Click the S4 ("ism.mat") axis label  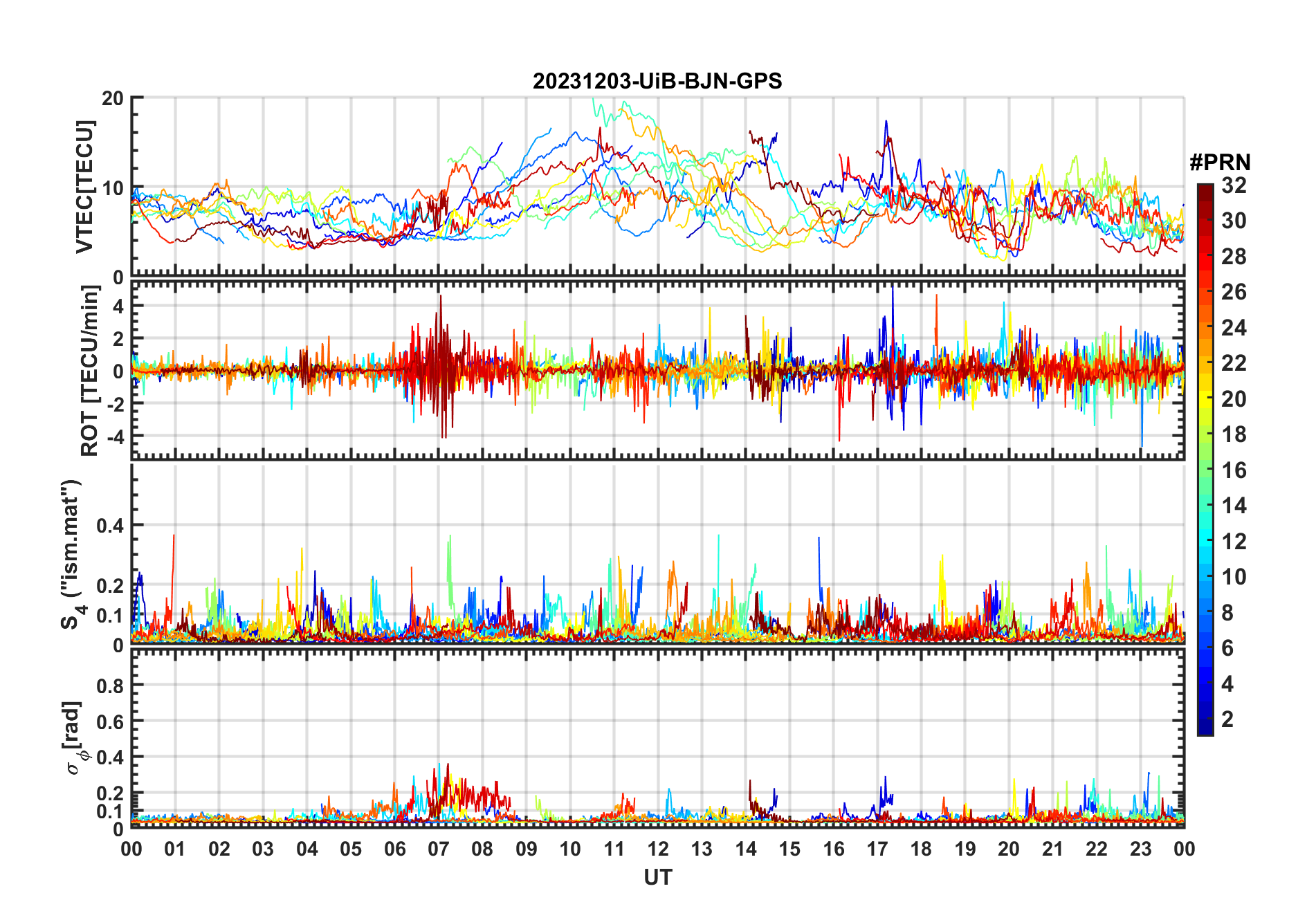point(73,554)
